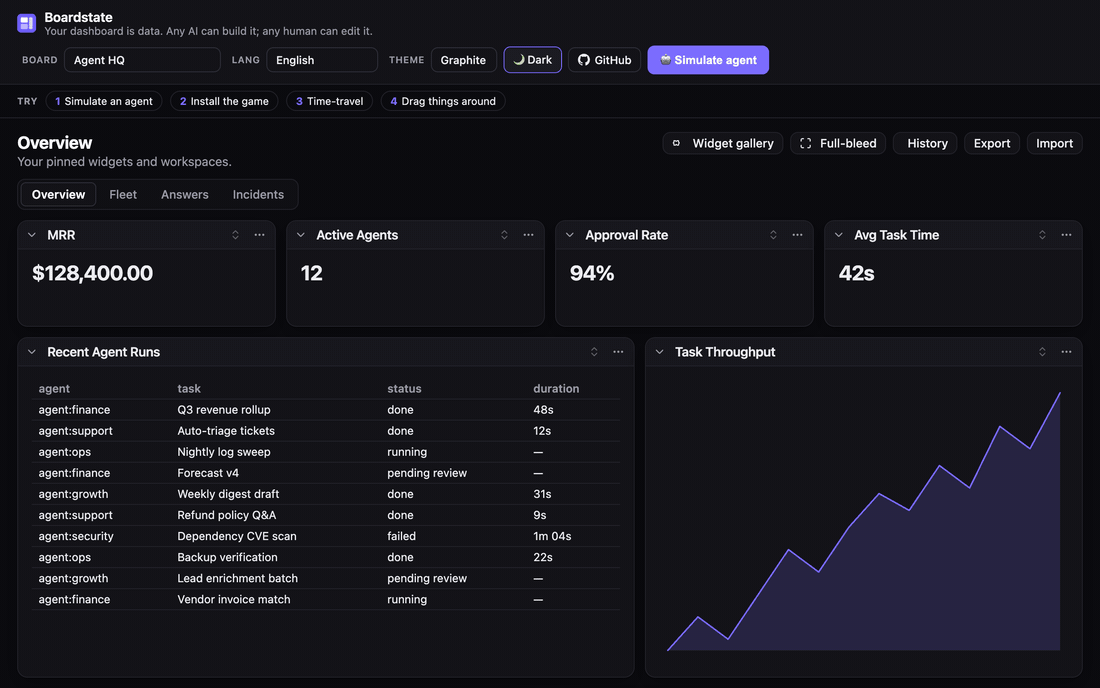Open Avg Task Time more-options menu

point(1066,235)
